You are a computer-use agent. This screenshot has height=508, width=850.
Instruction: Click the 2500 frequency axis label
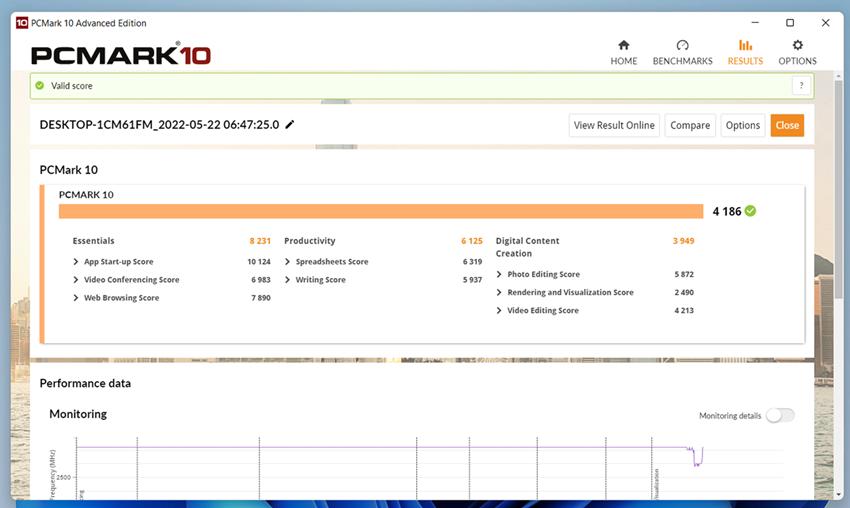63,477
